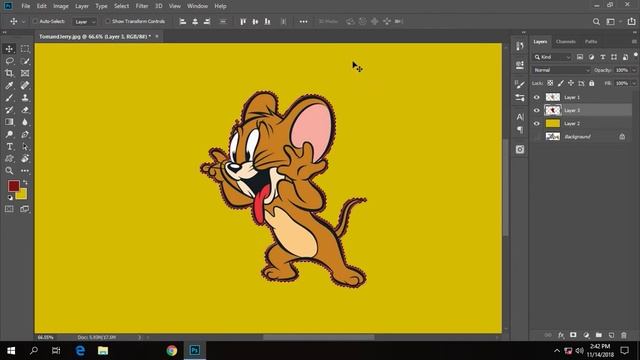640x360 pixels.
Task: Swap foreground and background colors
Action: 25,182
